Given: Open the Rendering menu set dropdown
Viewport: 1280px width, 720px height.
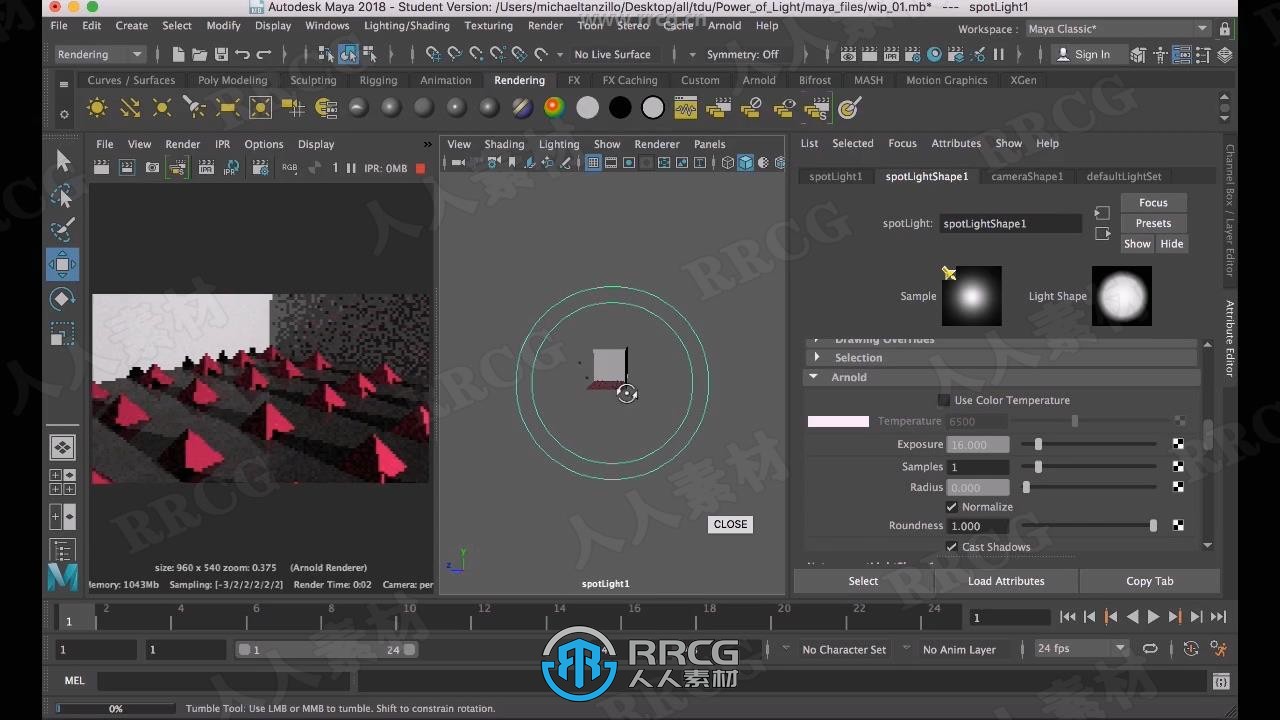Looking at the screenshot, I should coord(100,54).
